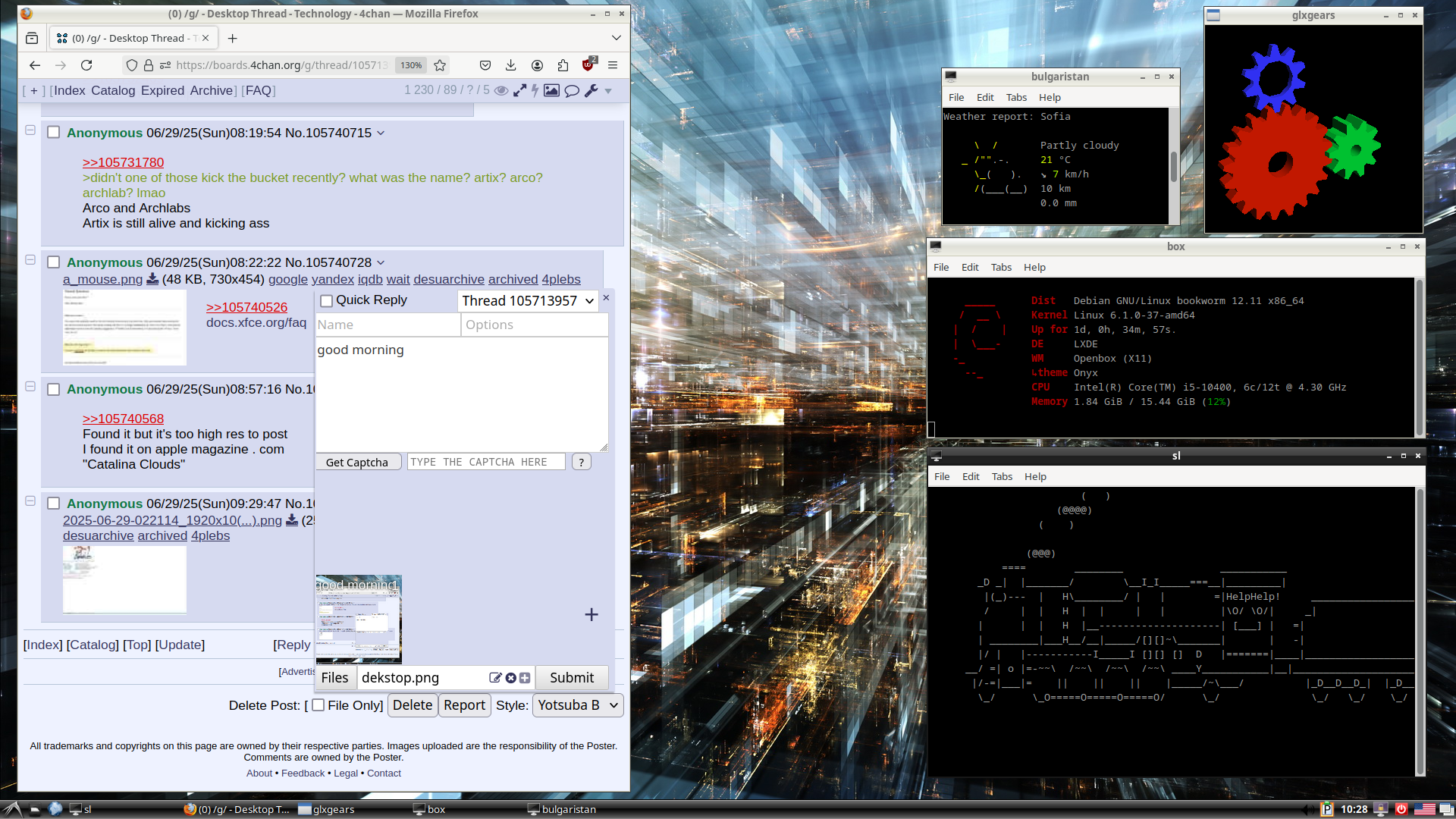Image resolution: width=1456 pixels, height=819 pixels.
Task: Open the Firefox account icon
Action: 537,65
